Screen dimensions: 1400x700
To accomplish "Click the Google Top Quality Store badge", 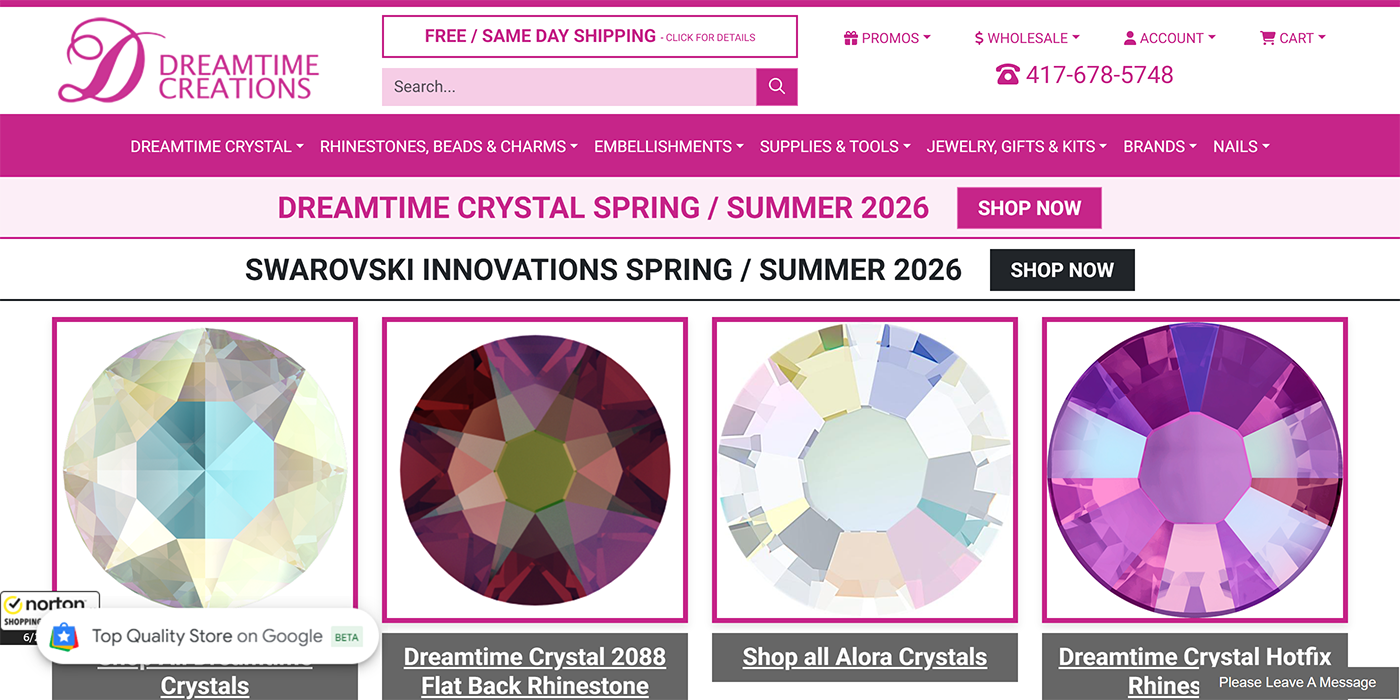I will 207,637.
